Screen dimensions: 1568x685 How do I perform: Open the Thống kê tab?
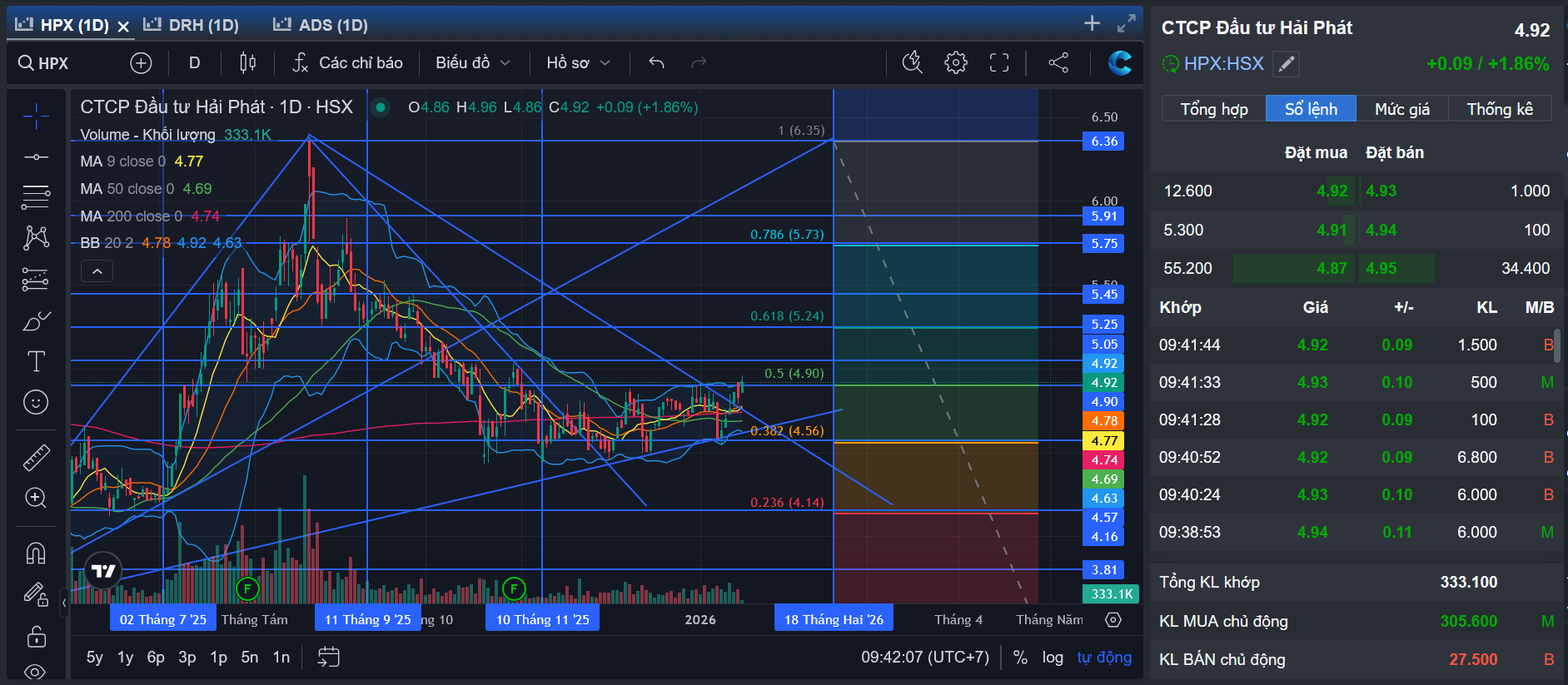point(1500,109)
